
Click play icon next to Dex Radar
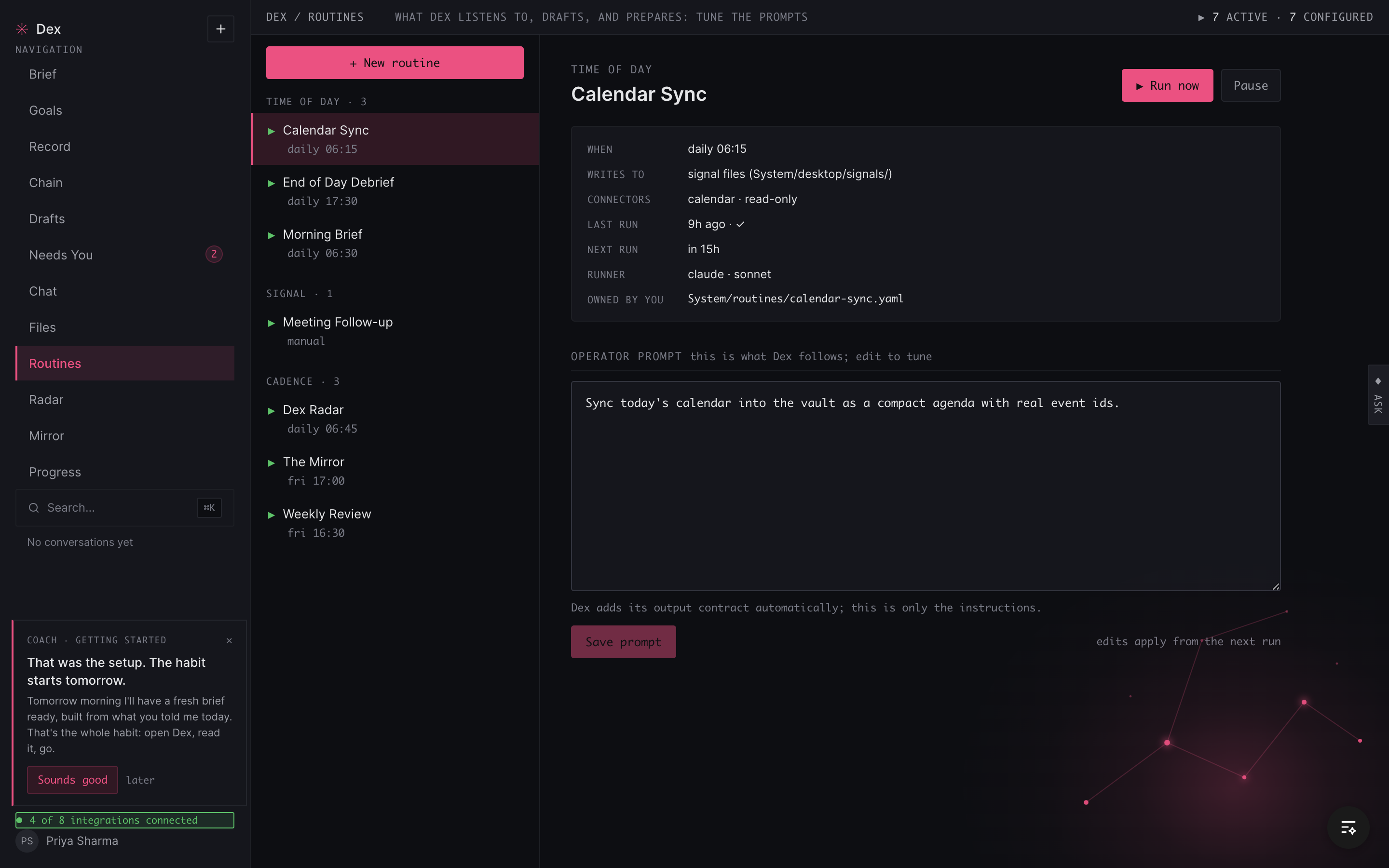click(272, 411)
